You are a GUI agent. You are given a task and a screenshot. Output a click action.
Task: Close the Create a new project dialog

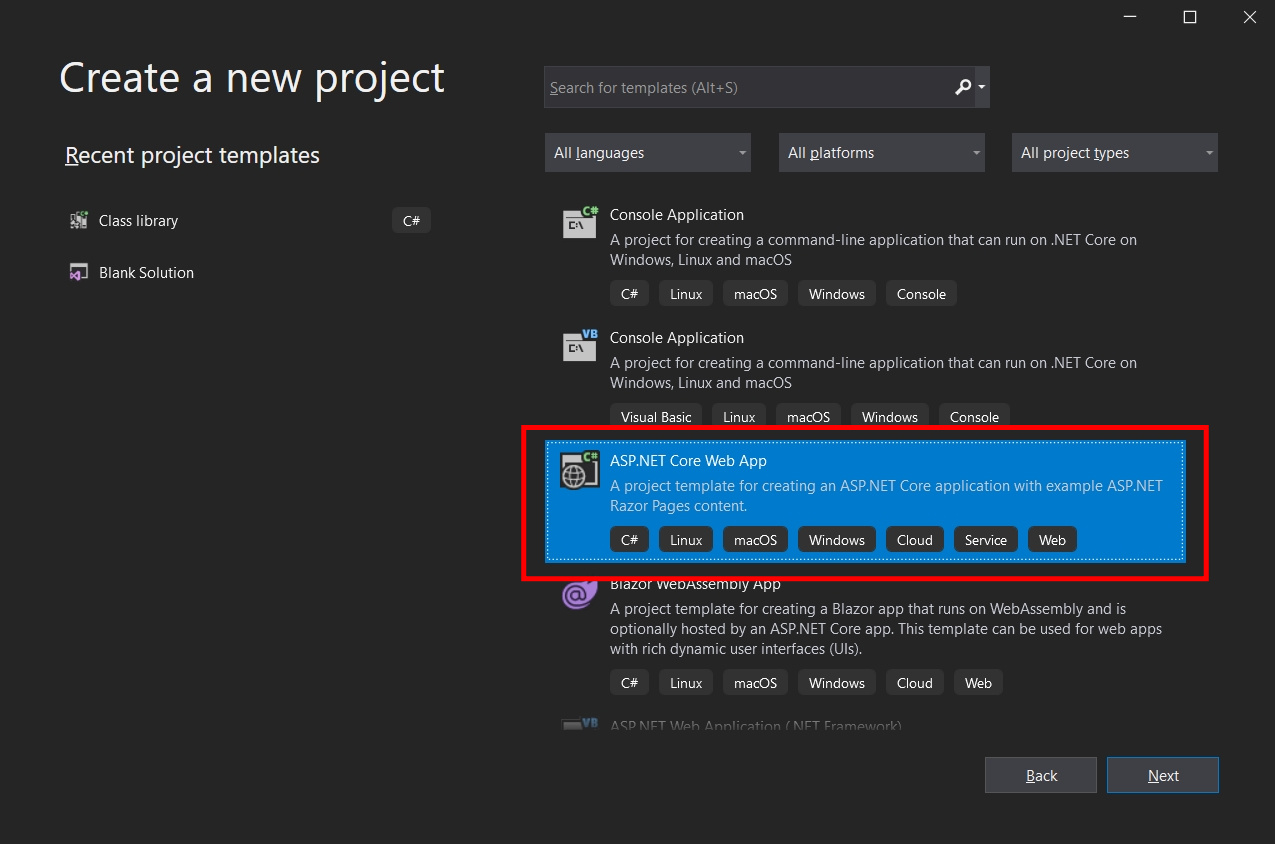(1250, 17)
